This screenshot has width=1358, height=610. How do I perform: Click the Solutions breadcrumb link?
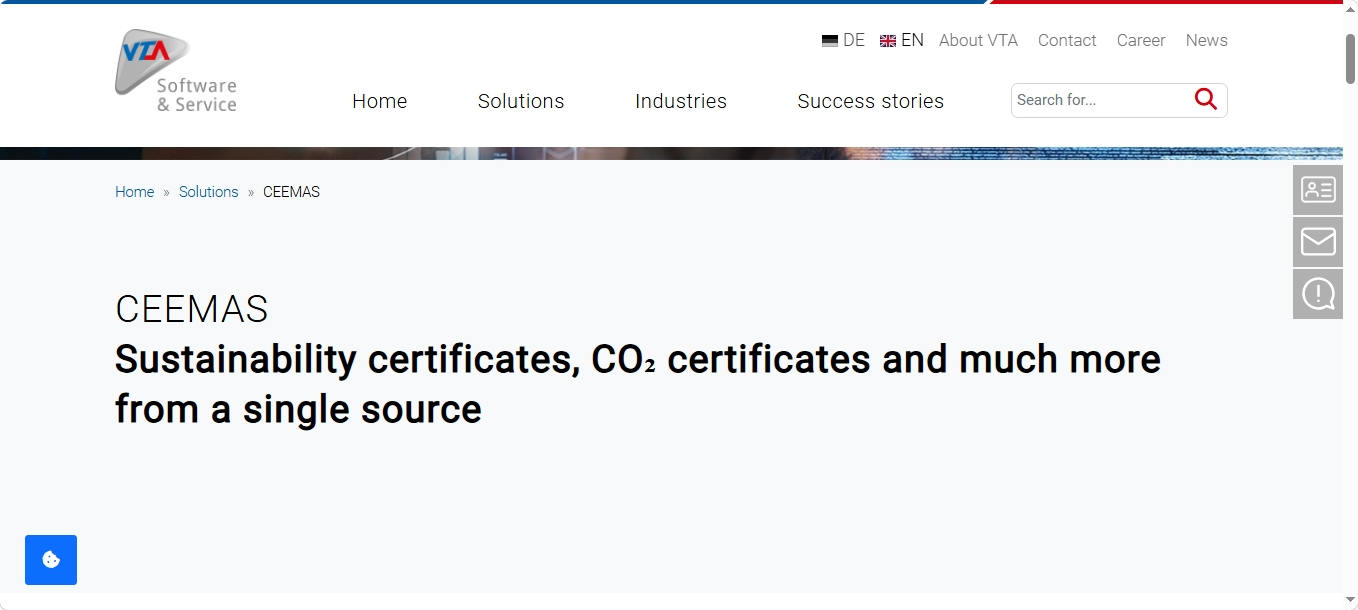coord(209,192)
